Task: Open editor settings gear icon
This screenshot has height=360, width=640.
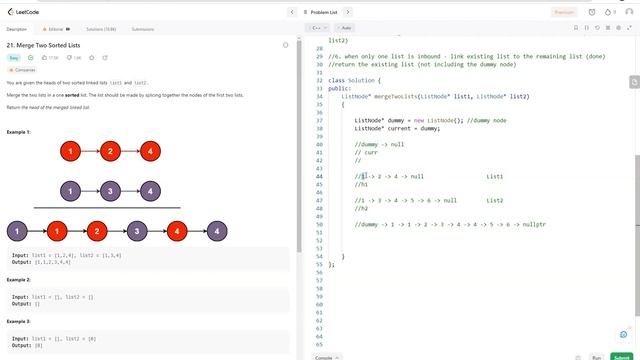Action: [x=618, y=28]
